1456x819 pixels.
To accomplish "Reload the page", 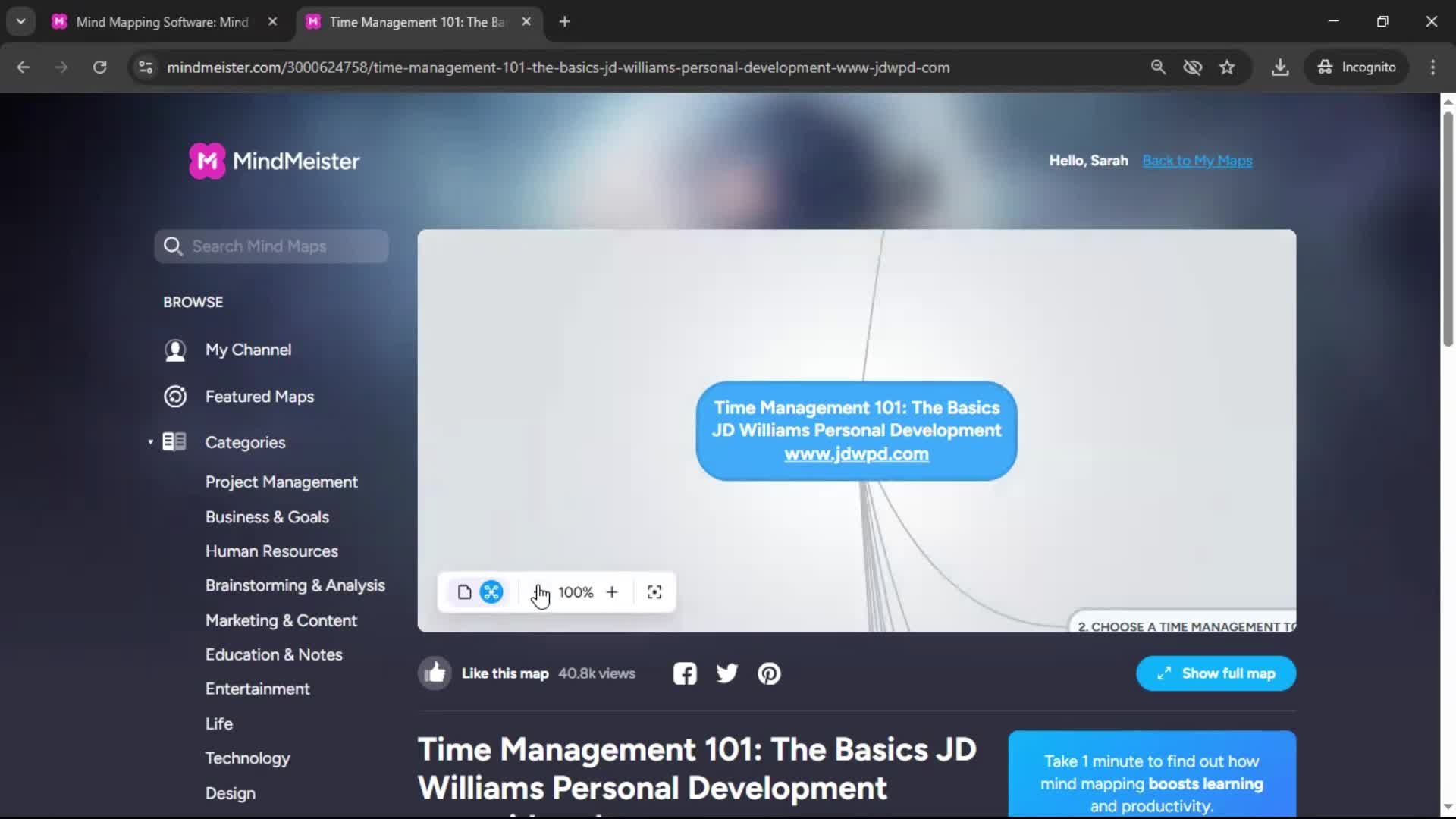I will coord(100,67).
